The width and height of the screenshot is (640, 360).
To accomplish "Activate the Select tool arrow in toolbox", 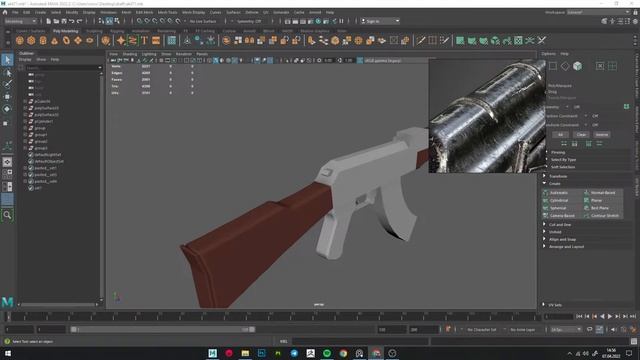I will click(7, 60).
